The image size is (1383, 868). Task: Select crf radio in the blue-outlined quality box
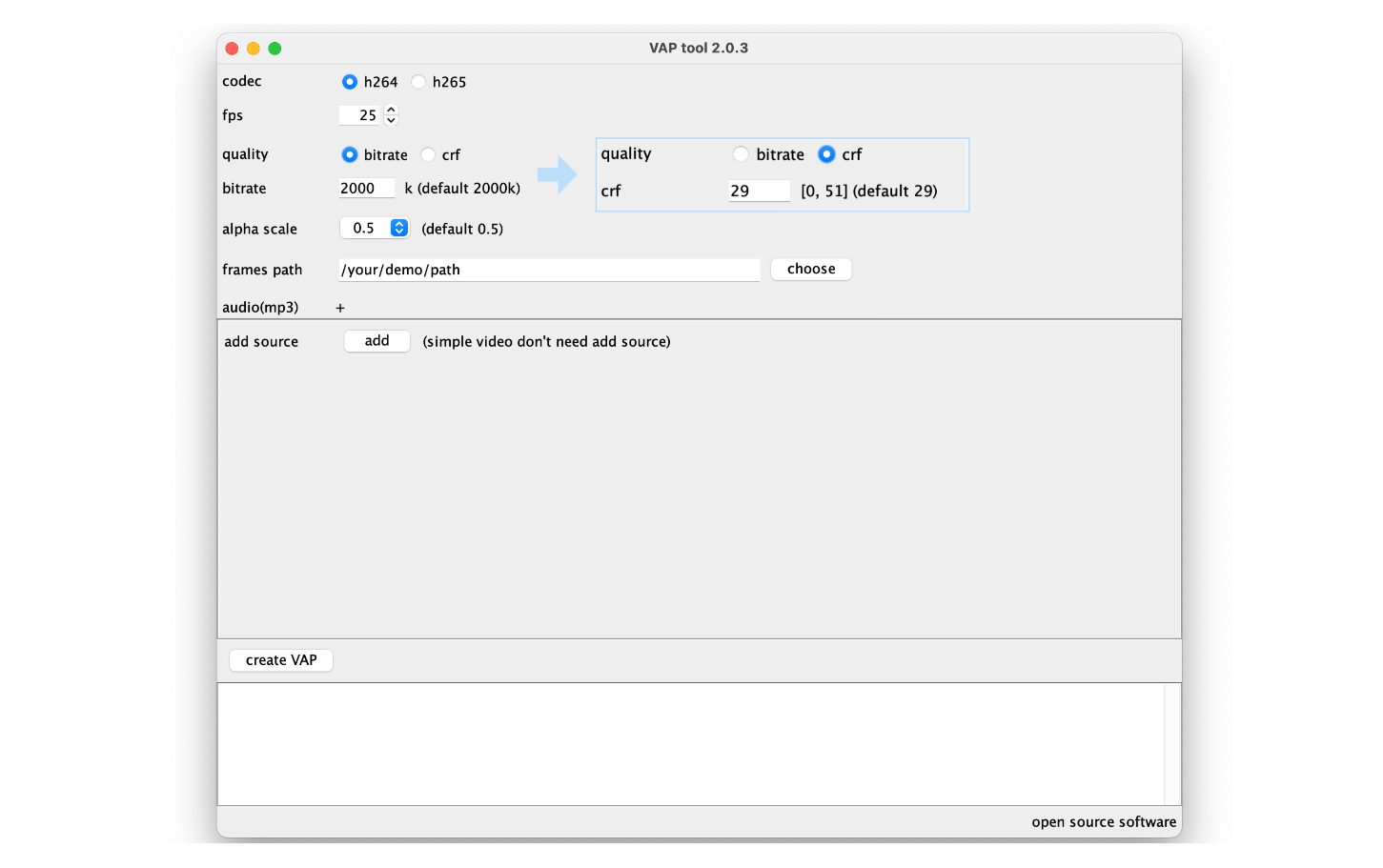pos(826,154)
